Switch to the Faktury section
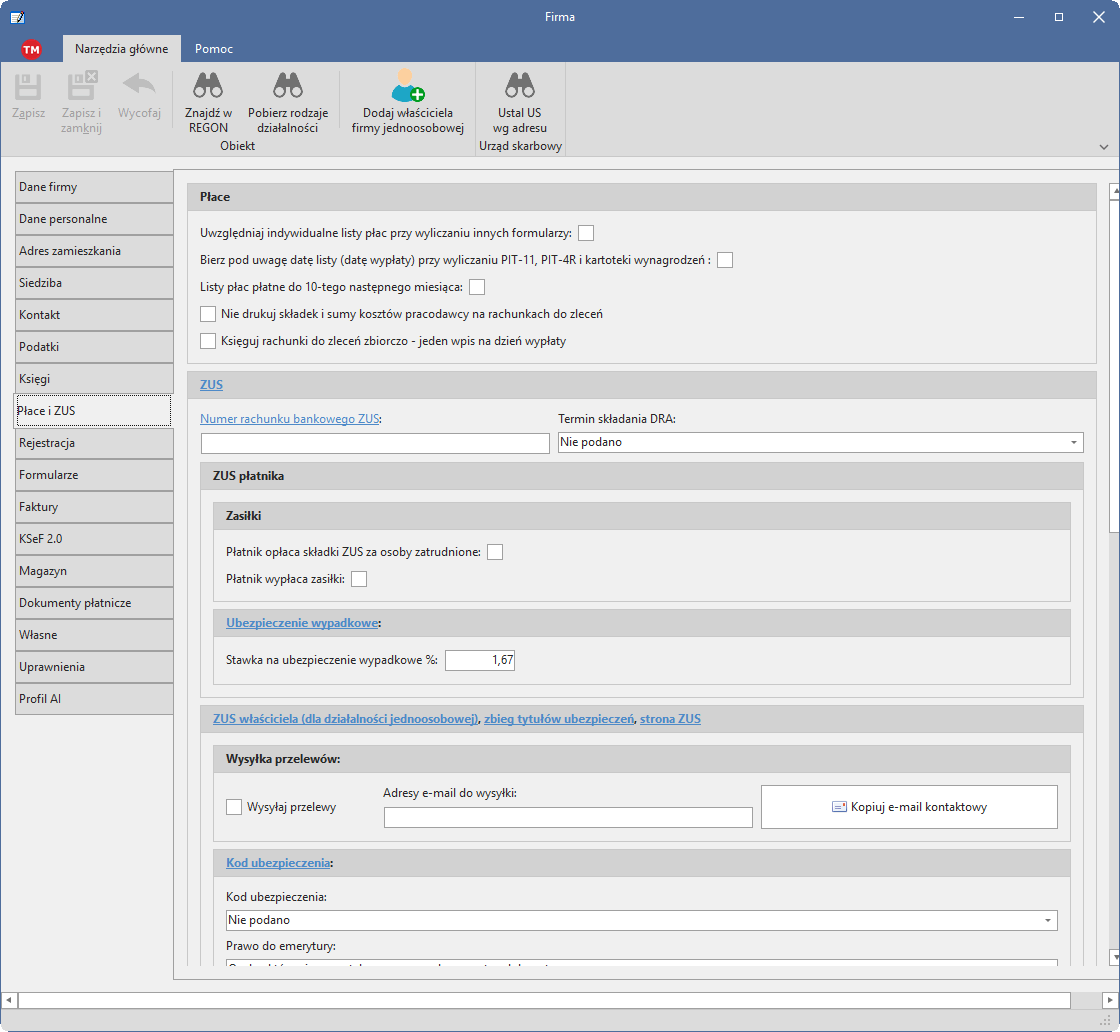The width and height of the screenshot is (1120, 1032). (x=94, y=507)
